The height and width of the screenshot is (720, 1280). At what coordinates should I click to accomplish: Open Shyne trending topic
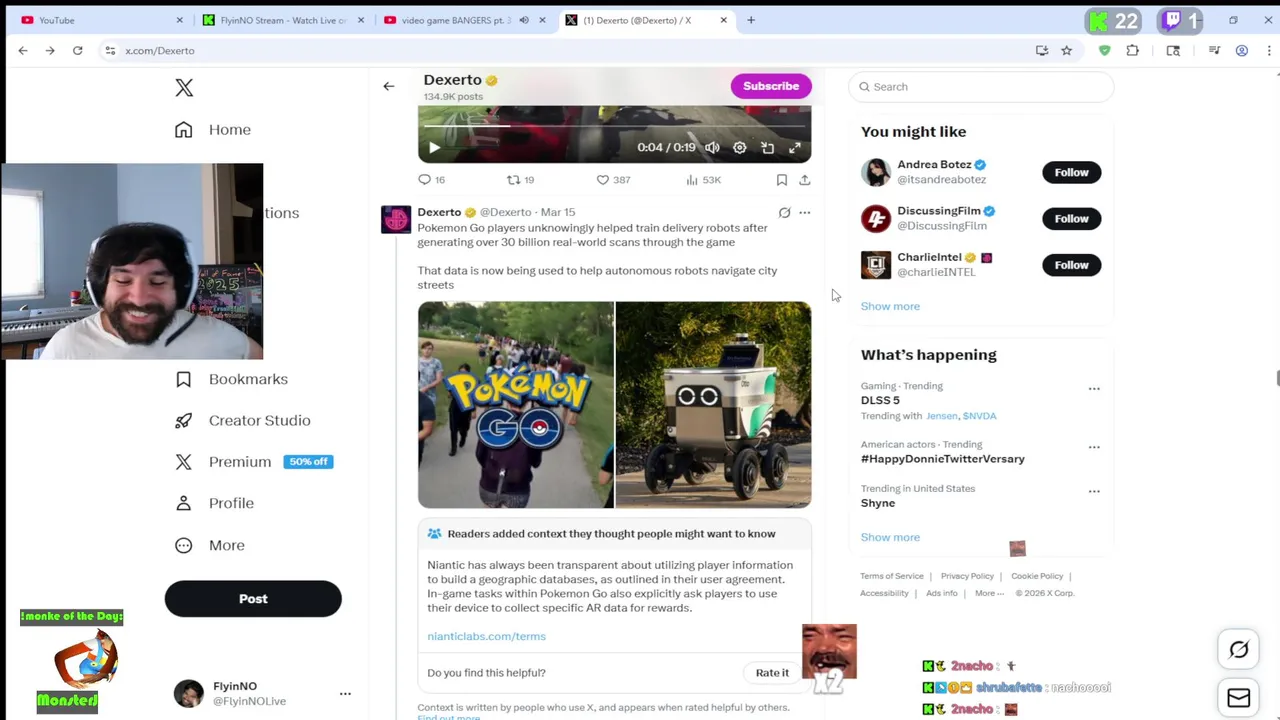878,503
